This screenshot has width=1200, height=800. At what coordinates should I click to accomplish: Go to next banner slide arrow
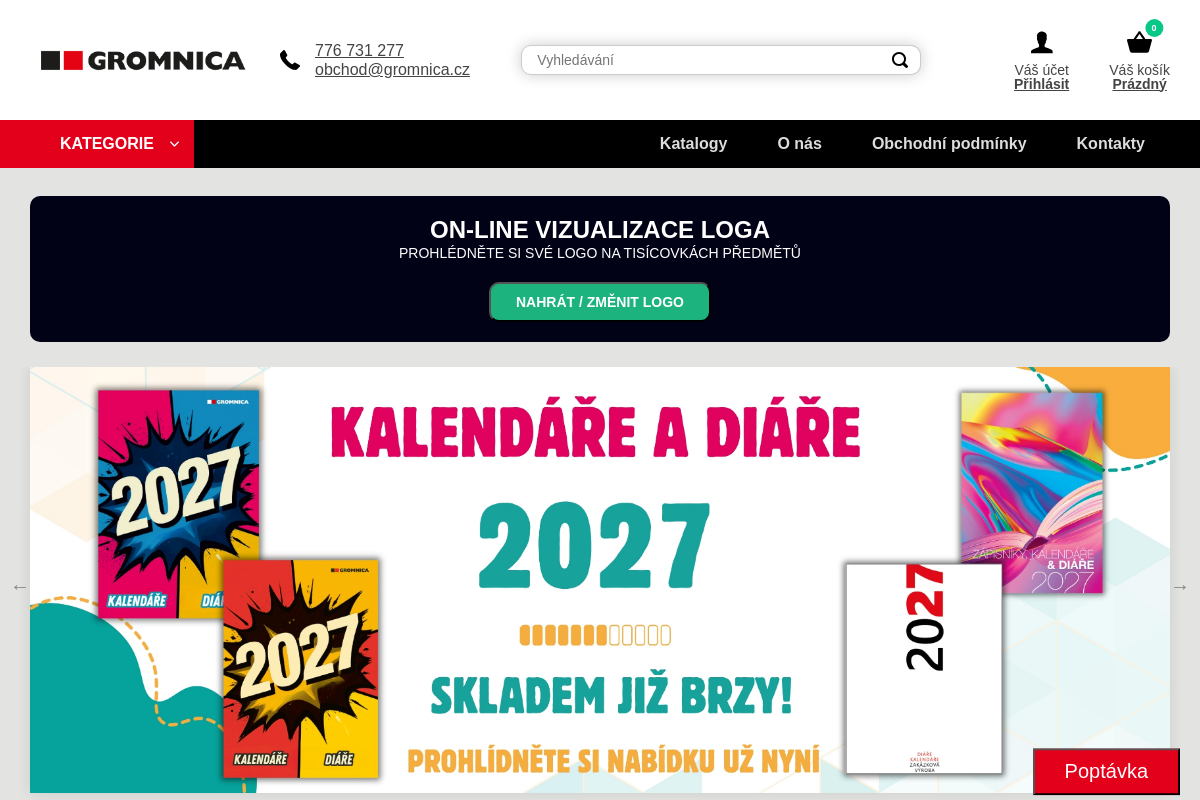pyautogui.click(x=1180, y=587)
